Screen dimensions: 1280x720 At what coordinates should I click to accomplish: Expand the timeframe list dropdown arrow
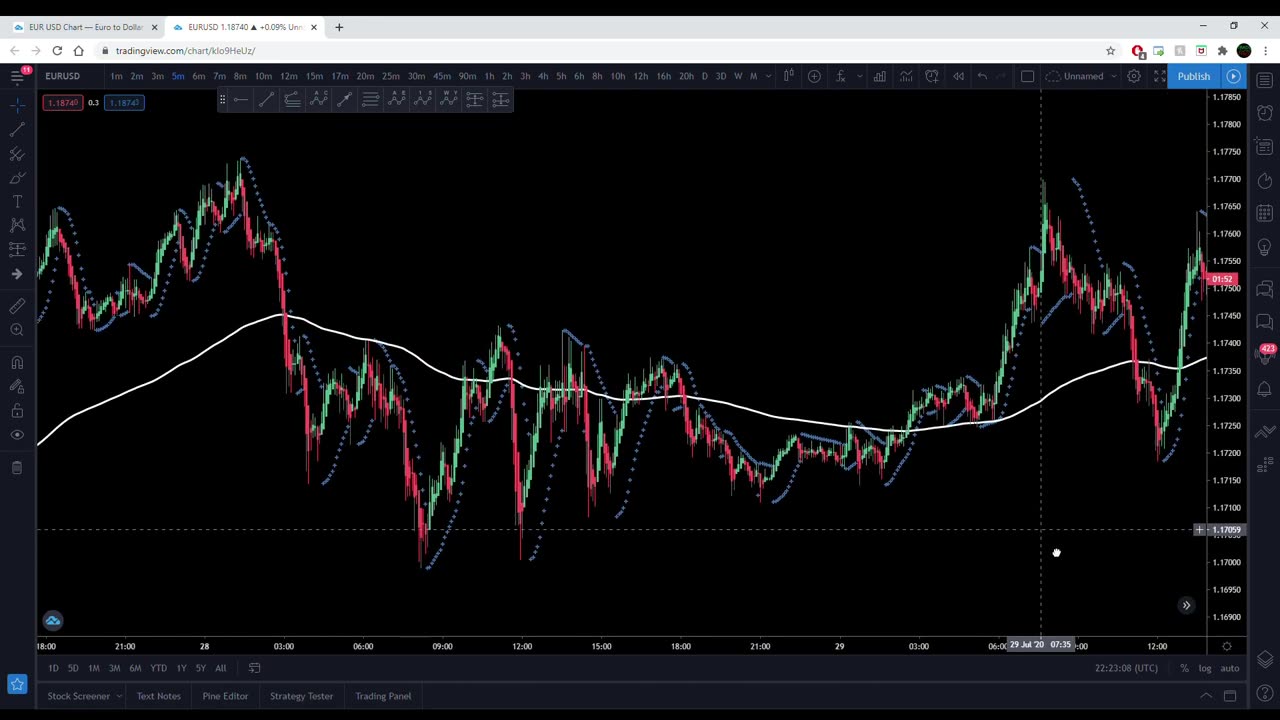pyautogui.click(x=768, y=76)
